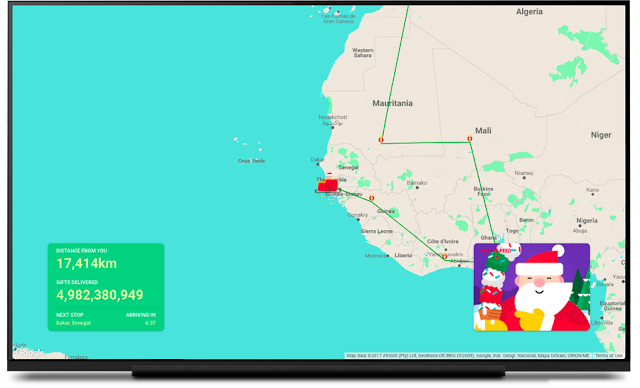Viewport: 640px width, 388px height.
Task: Select the Next Stop Dakar, Senegal text
Action: pyautogui.click(x=73, y=323)
